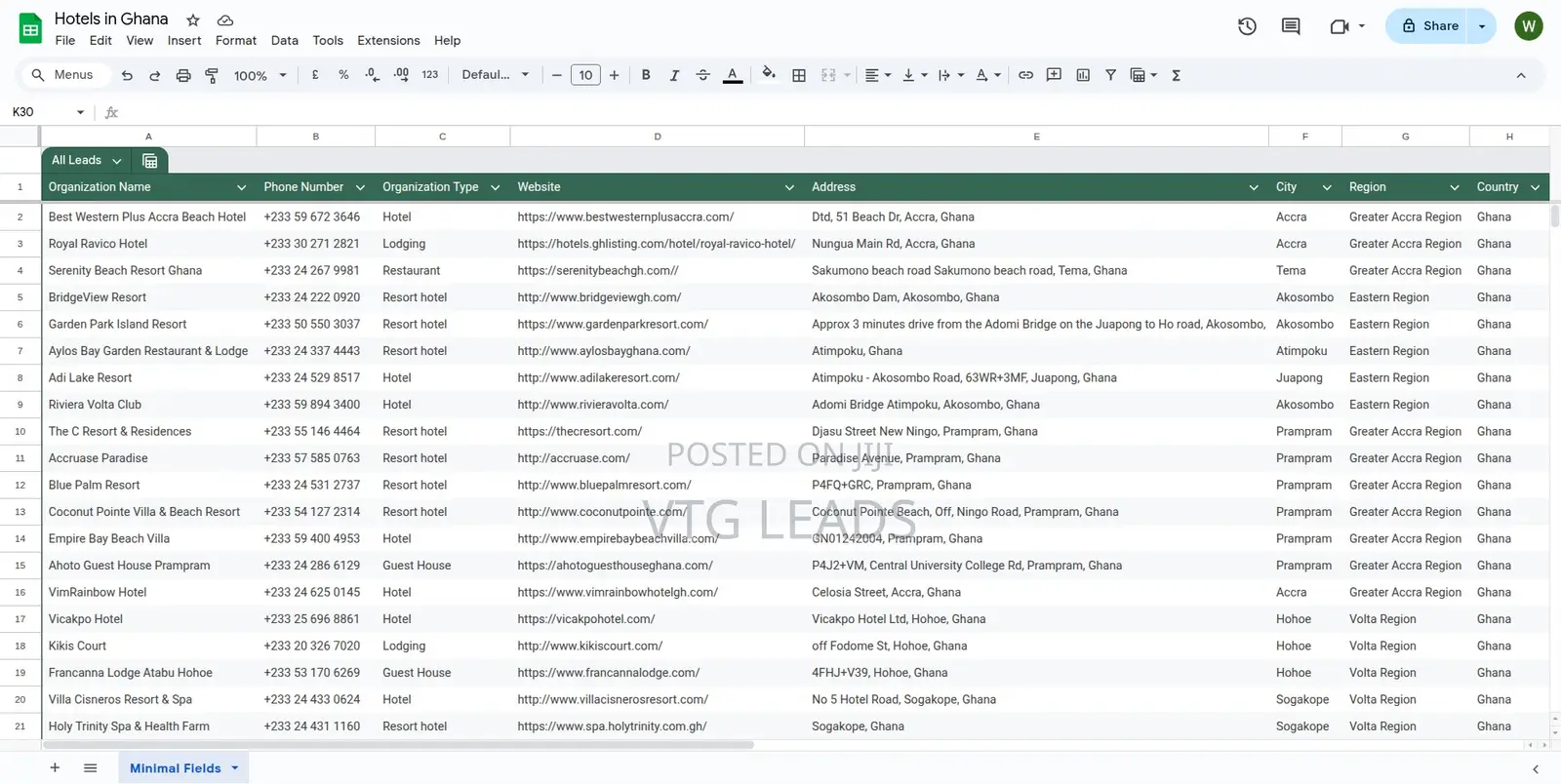The width and height of the screenshot is (1561, 784).
Task: Open the functions sigma menu
Action: (1176, 75)
